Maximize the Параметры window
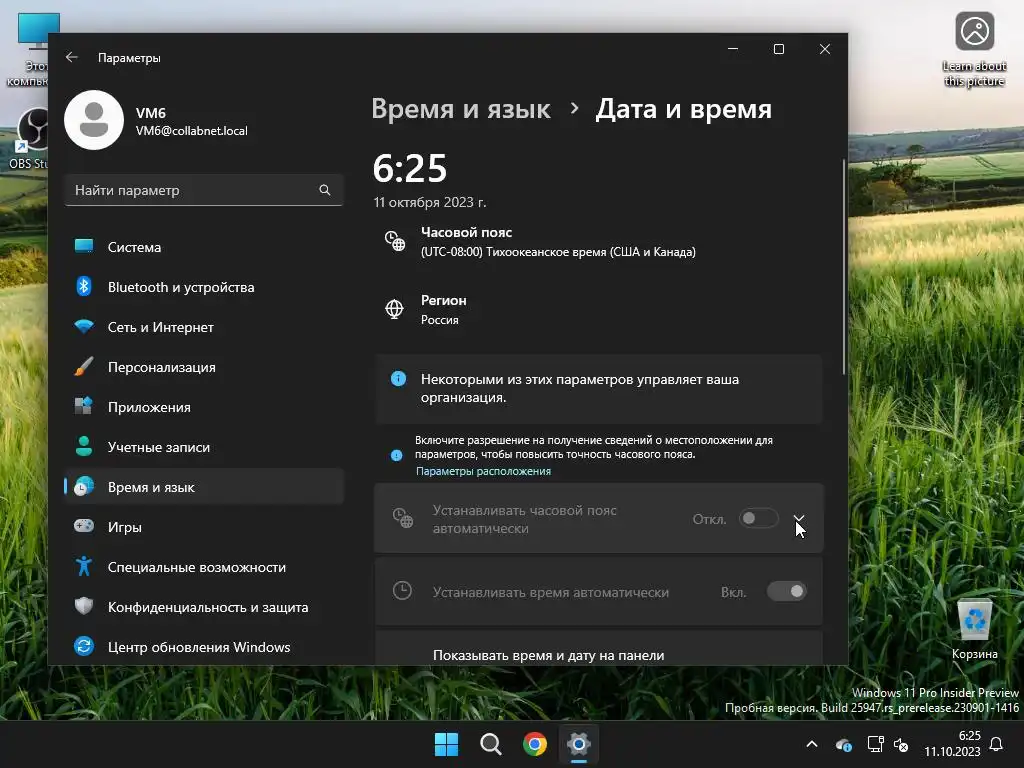This screenshot has width=1024, height=768. pos(778,49)
